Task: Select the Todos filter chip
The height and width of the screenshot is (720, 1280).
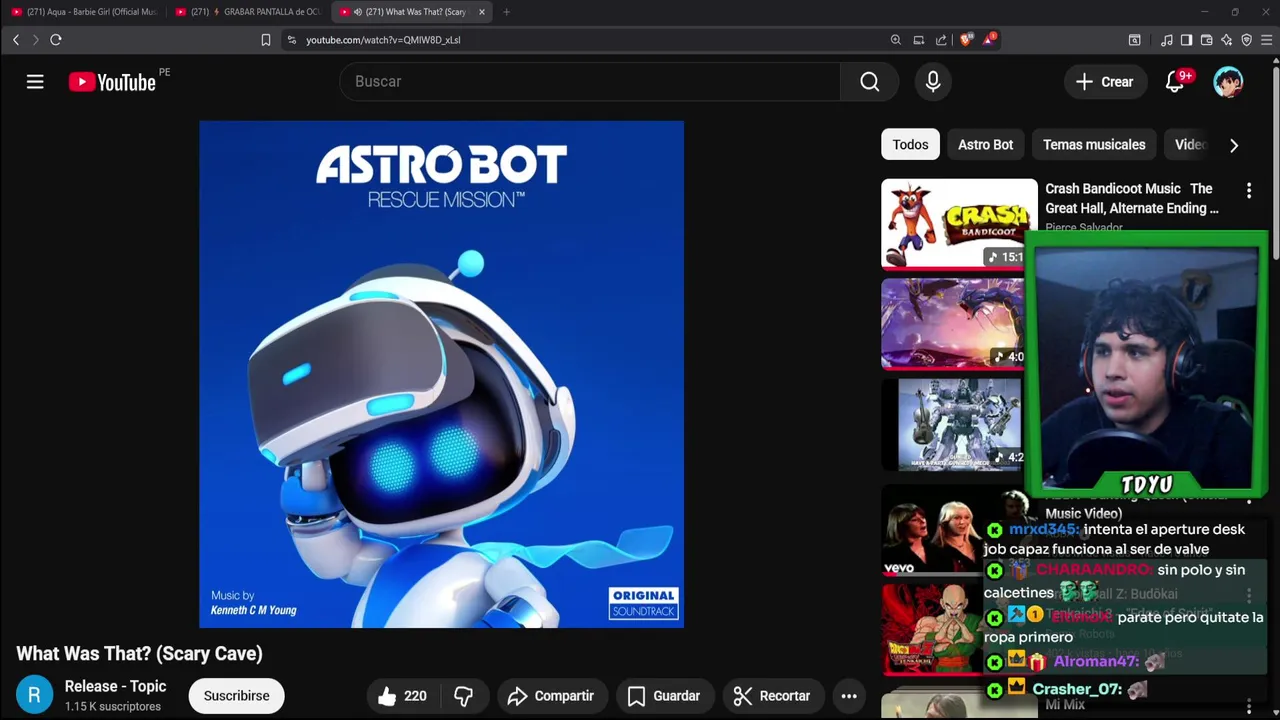Action: [910, 145]
